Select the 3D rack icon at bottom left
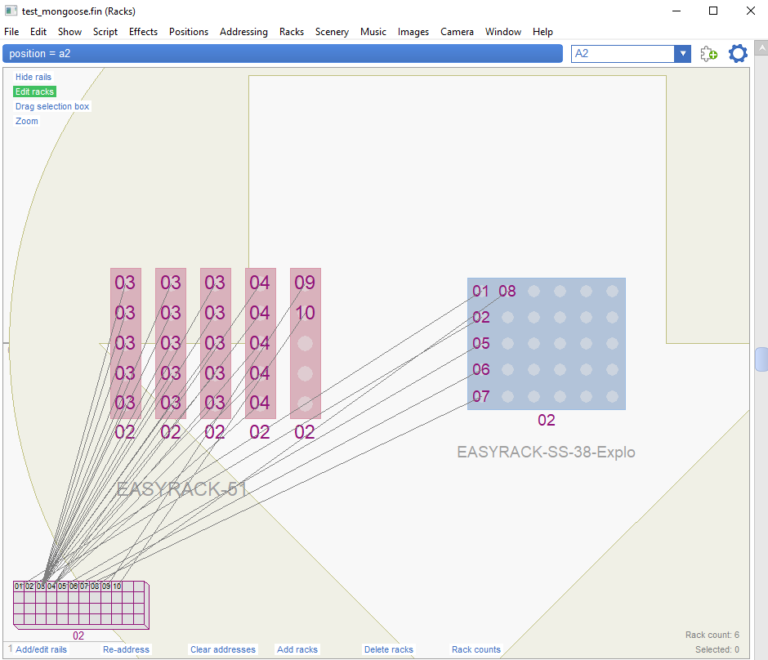Screen dimensions: 768x660 click(x=80, y=604)
